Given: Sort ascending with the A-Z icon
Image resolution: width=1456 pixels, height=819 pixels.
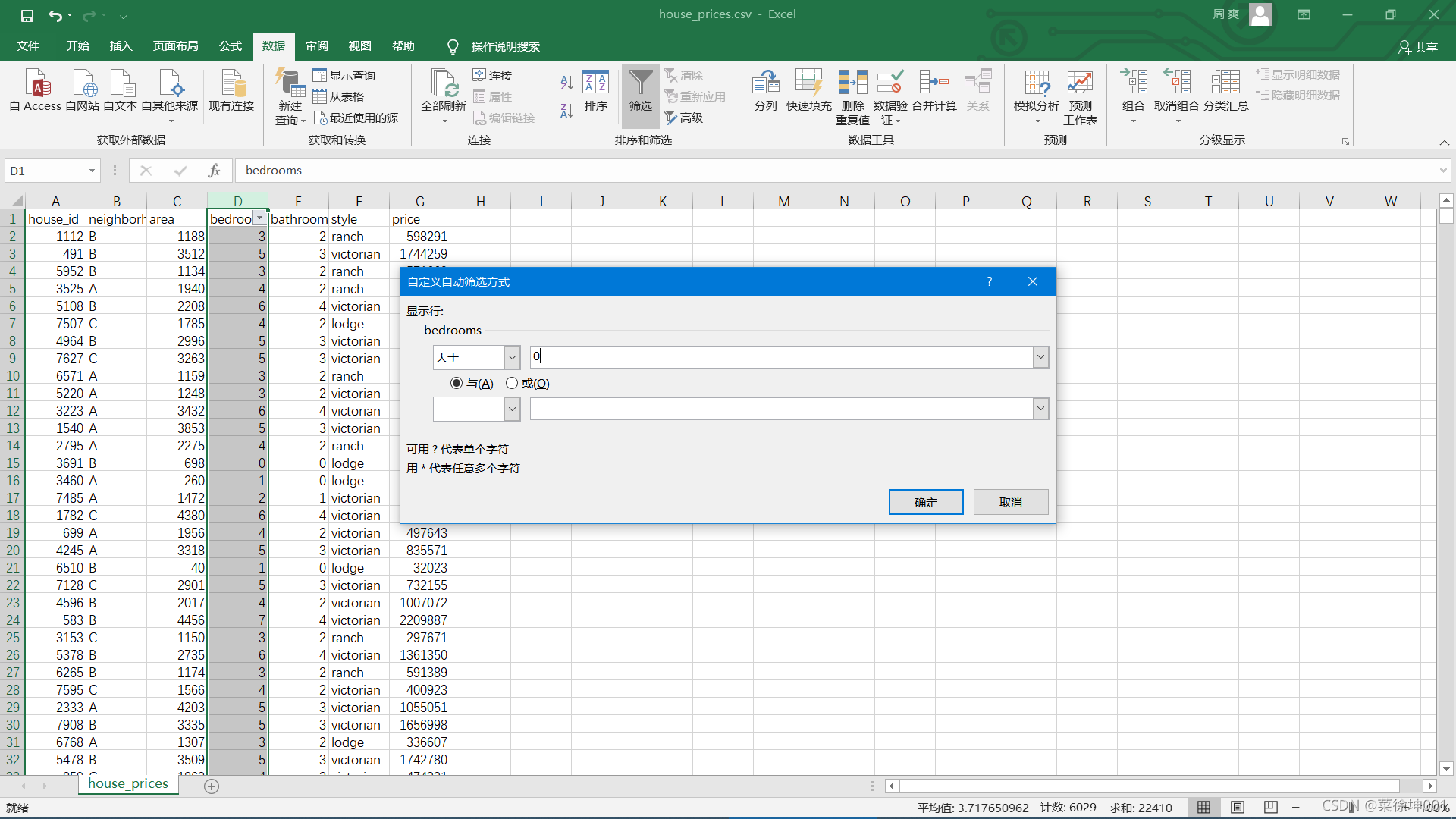Looking at the screenshot, I should 566,83.
